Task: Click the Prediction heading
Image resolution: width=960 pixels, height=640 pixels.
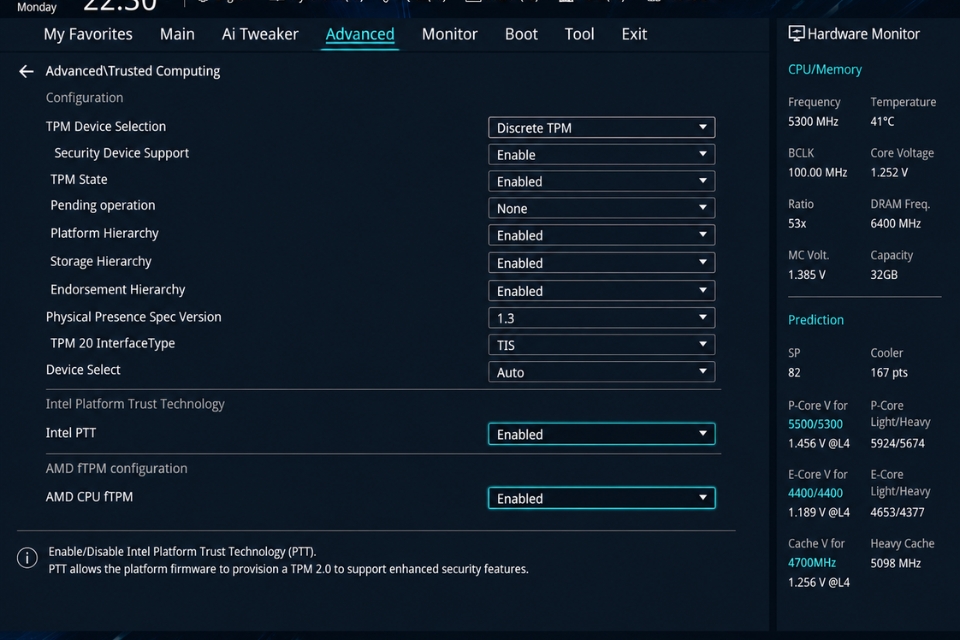Action: (x=816, y=320)
